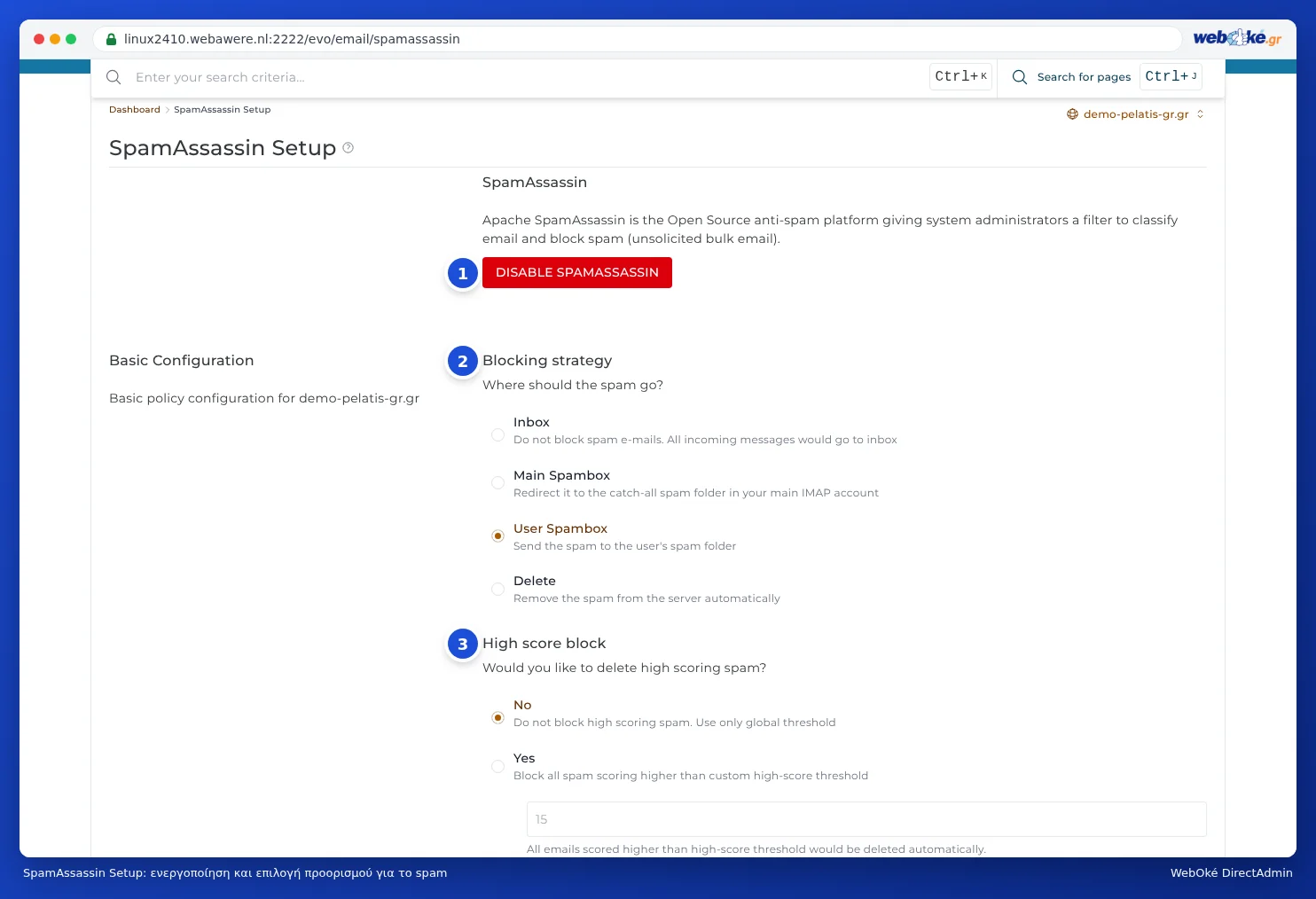1316x899 pixels.
Task: Click the 'High score block' heading
Action: pyautogui.click(x=544, y=644)
